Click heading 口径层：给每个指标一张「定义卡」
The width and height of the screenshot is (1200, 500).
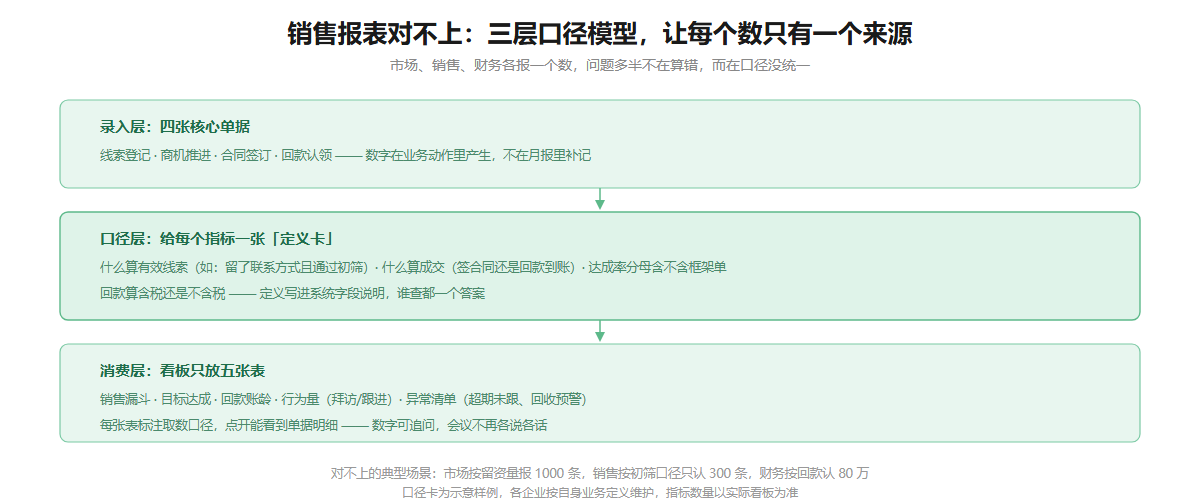click(x=217, y=239)
